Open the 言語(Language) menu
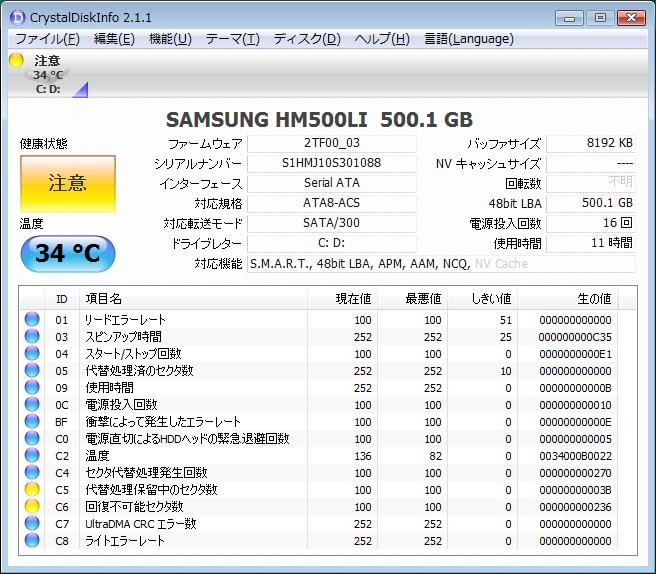 coord(469,39)
